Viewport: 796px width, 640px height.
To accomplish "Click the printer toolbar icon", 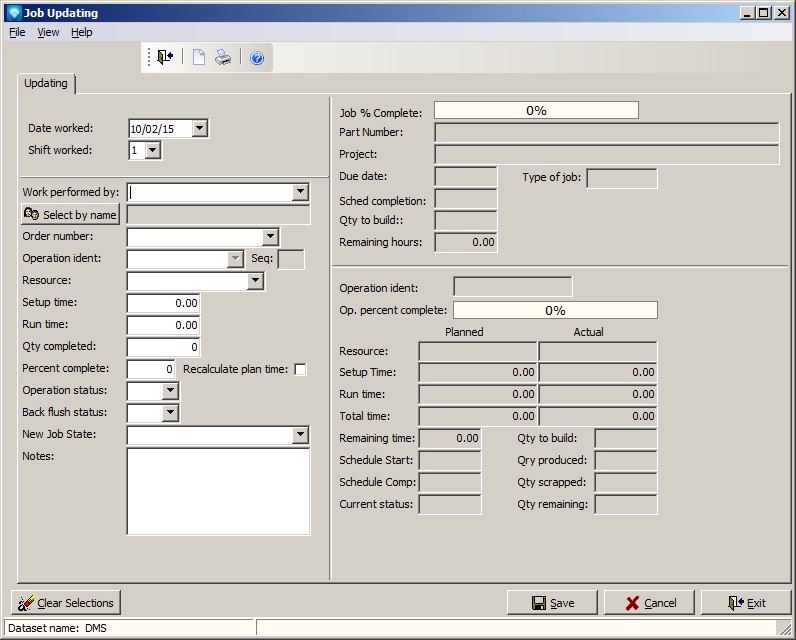I will click(x=223, y=58).
